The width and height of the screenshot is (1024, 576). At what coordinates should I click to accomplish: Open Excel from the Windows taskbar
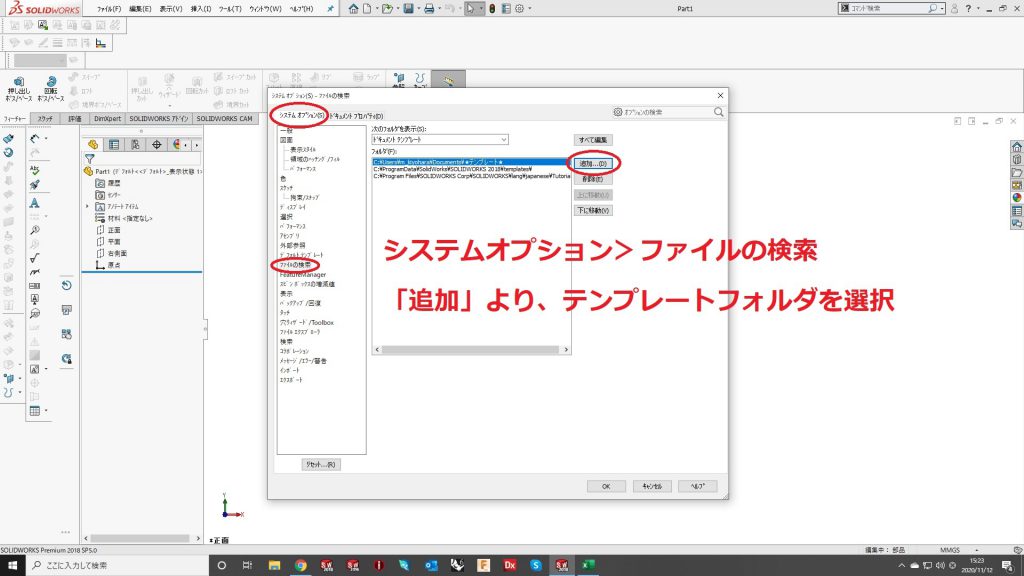(x=588, y=566)
